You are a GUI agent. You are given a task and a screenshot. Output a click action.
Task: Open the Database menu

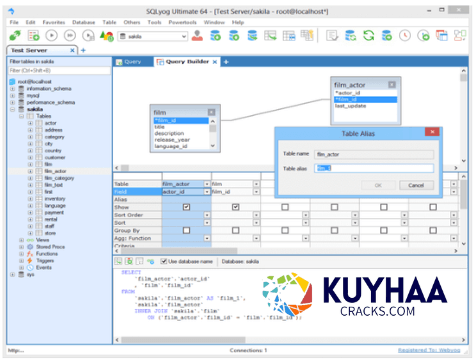click(84, 22)
